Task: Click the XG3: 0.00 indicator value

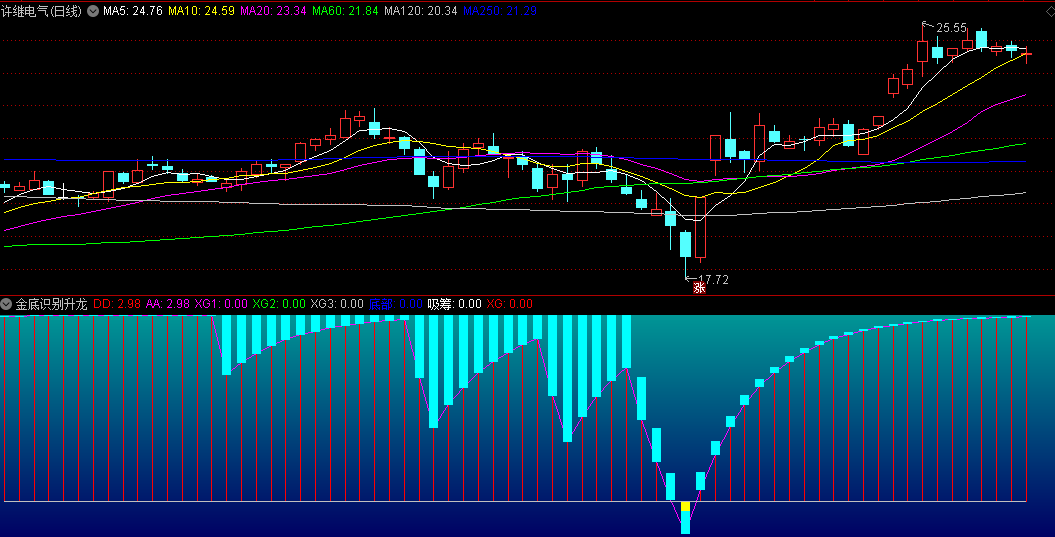Action: (337, 304)
